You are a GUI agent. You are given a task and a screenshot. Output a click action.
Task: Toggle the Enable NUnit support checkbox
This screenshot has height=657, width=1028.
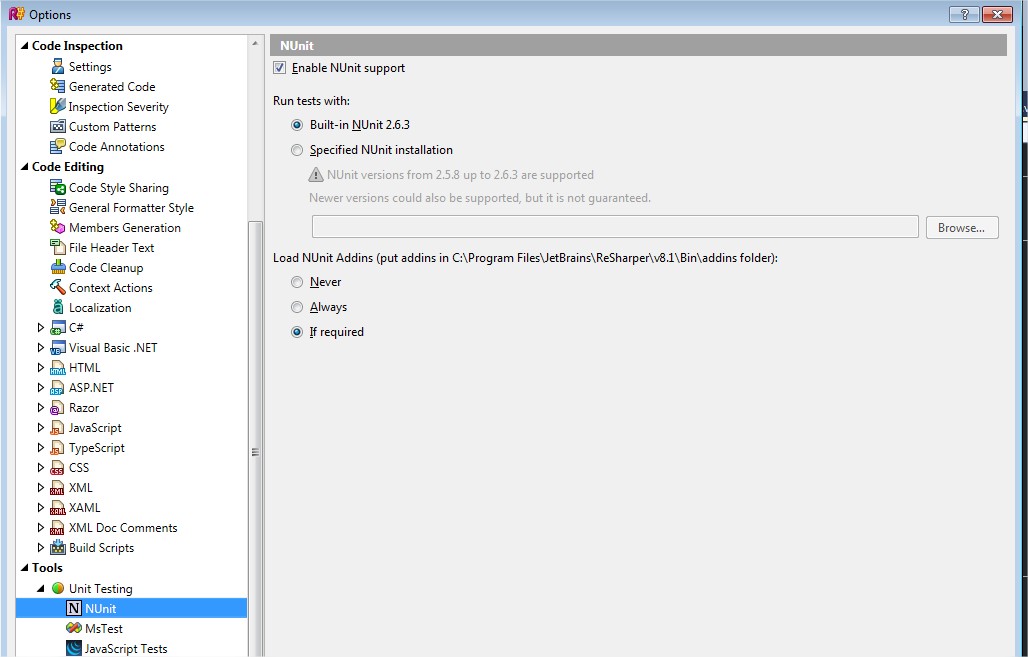pos(280,68)
